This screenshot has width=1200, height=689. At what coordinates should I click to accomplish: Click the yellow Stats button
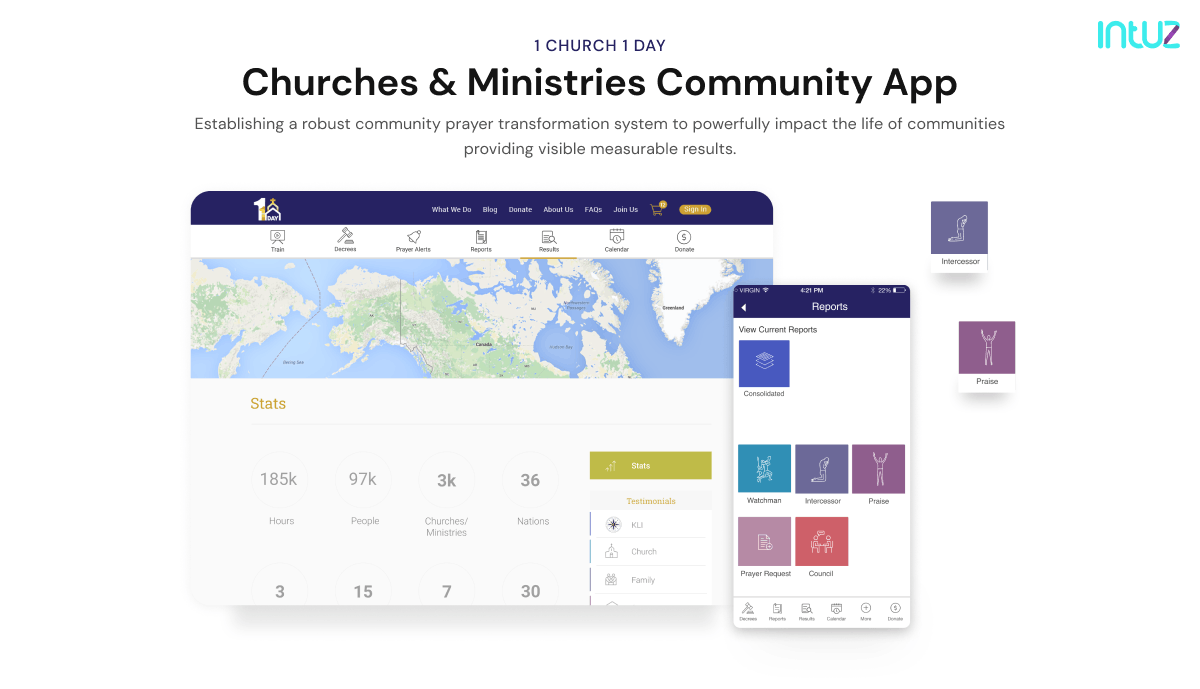(x=650, y=465)
